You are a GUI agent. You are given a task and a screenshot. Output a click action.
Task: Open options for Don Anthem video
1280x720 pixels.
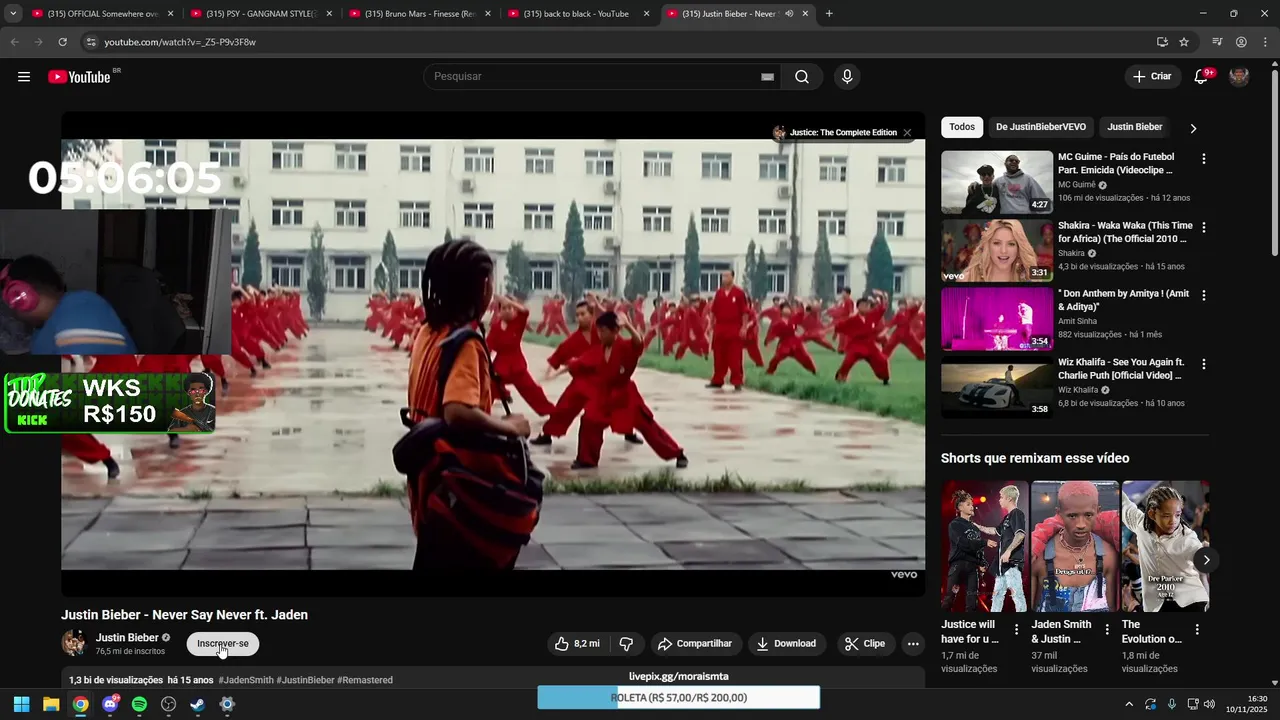tap(1203, 296)
